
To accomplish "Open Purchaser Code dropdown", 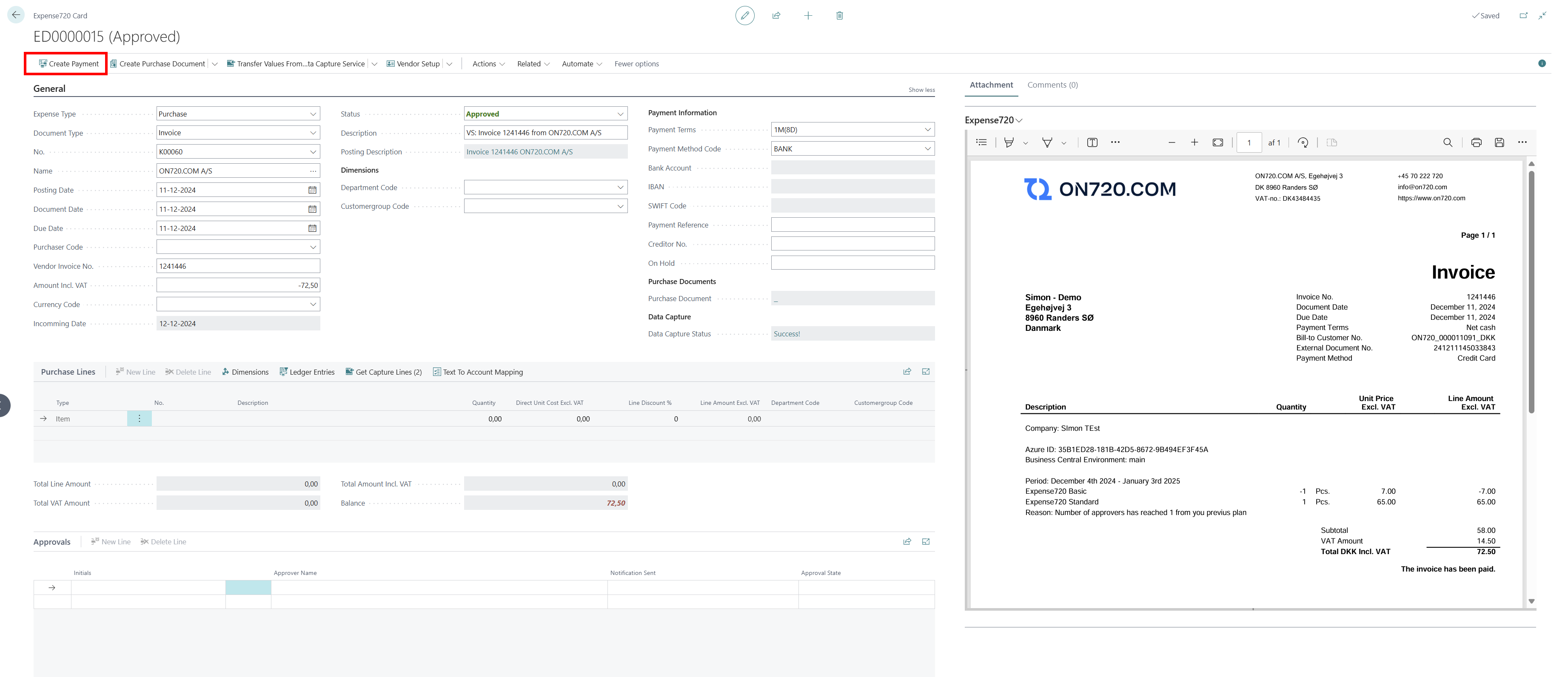I will tap(313, 247).
